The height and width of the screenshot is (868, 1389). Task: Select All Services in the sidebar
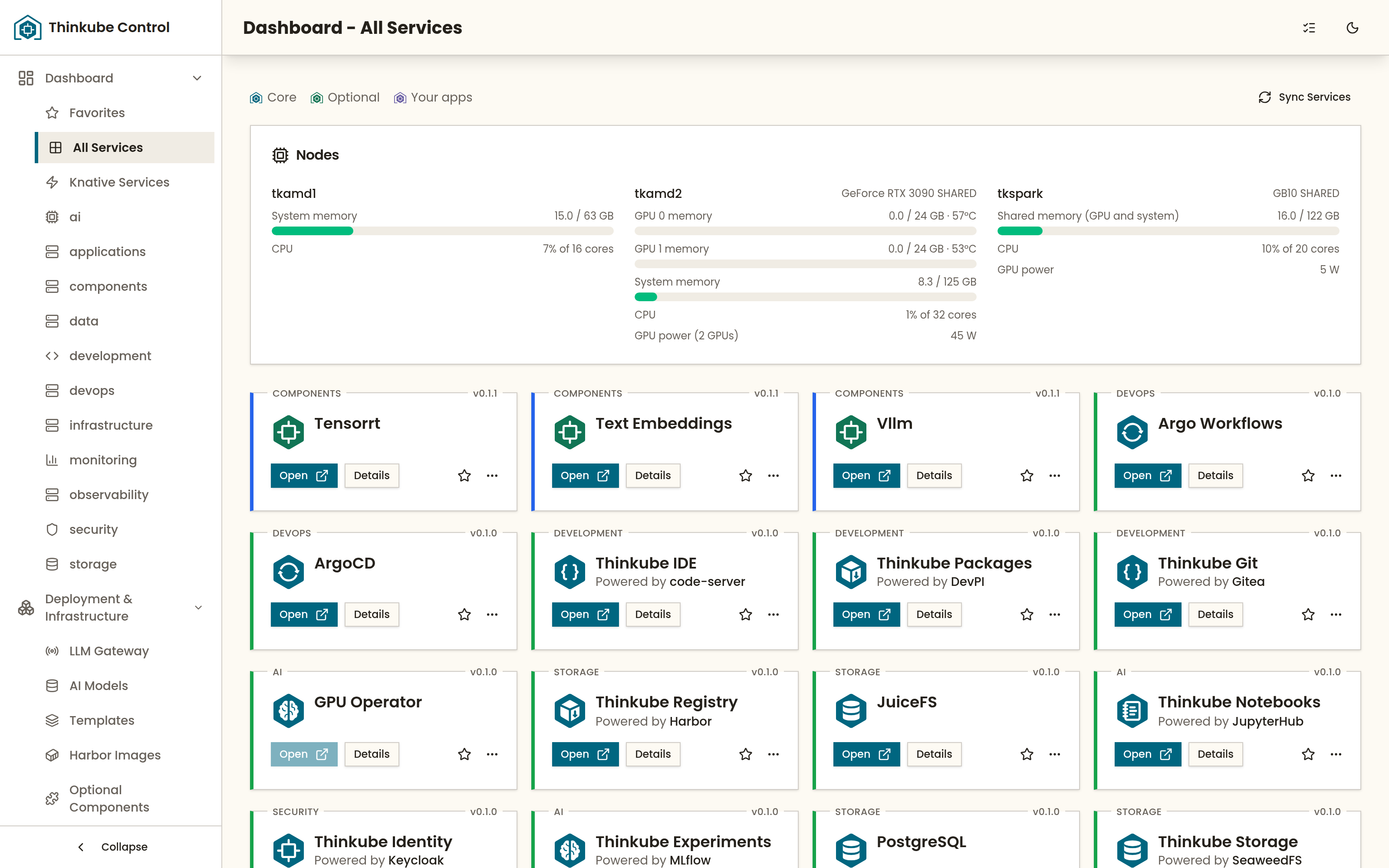pyautogui.click(x=125, y=148)
